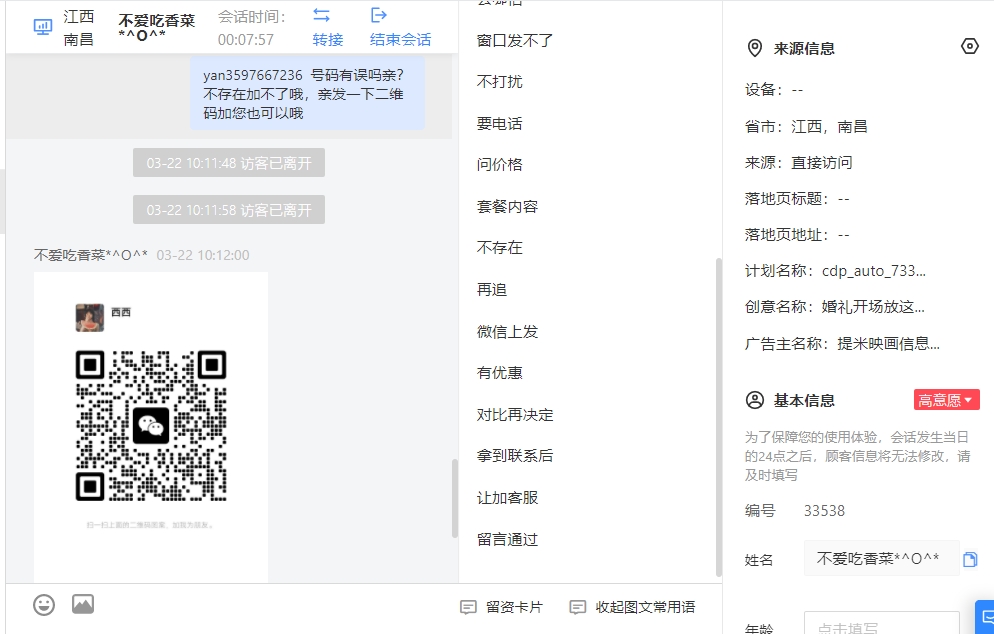Click the person icon beside 基本信息

click(x=754, y=400)
